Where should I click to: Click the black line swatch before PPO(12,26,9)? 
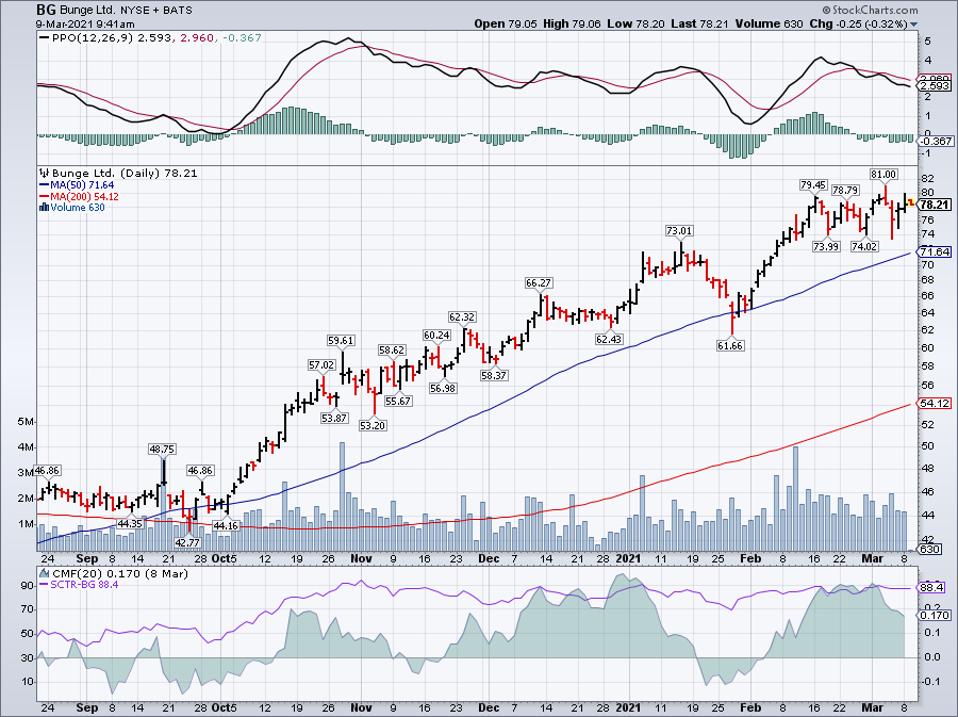[x=44, y=38]
